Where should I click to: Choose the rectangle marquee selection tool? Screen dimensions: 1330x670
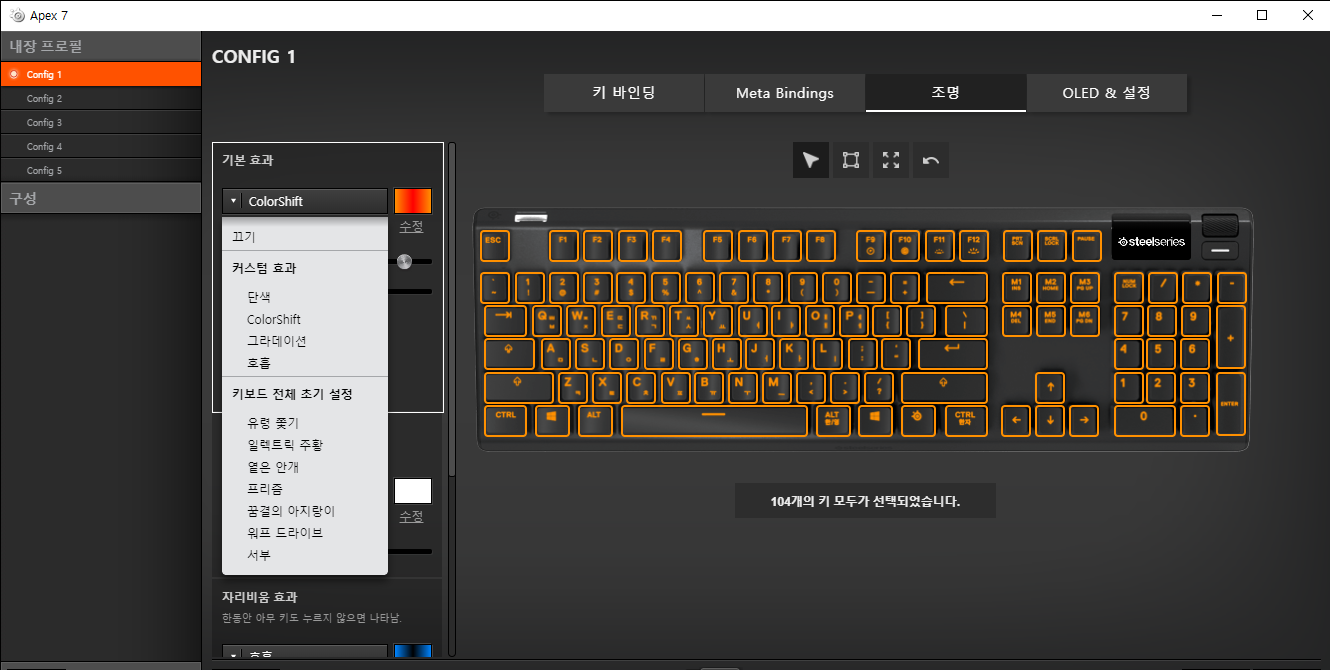851,160
